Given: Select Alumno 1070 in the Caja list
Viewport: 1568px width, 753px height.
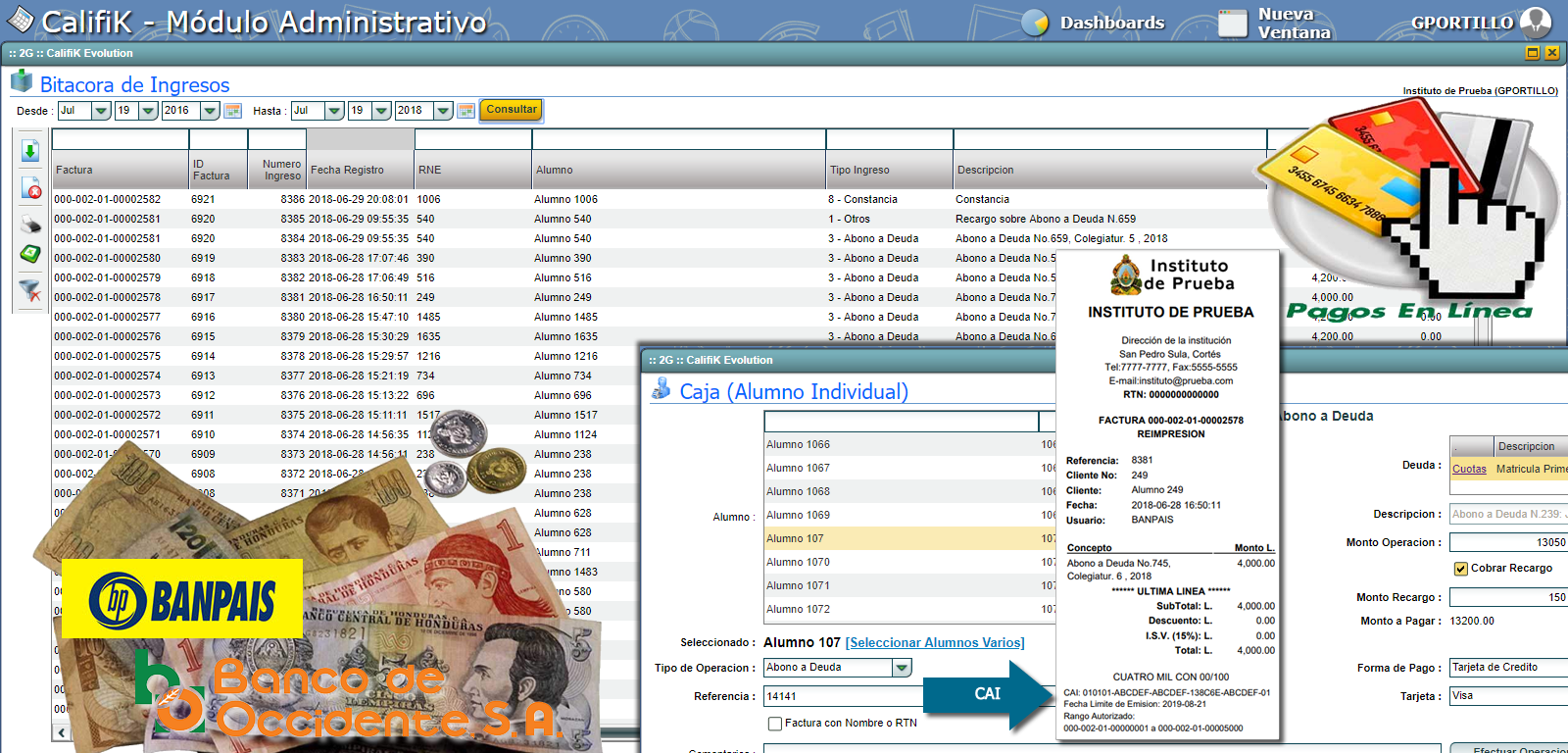Looking at the screenshot, I should [909, 562].
